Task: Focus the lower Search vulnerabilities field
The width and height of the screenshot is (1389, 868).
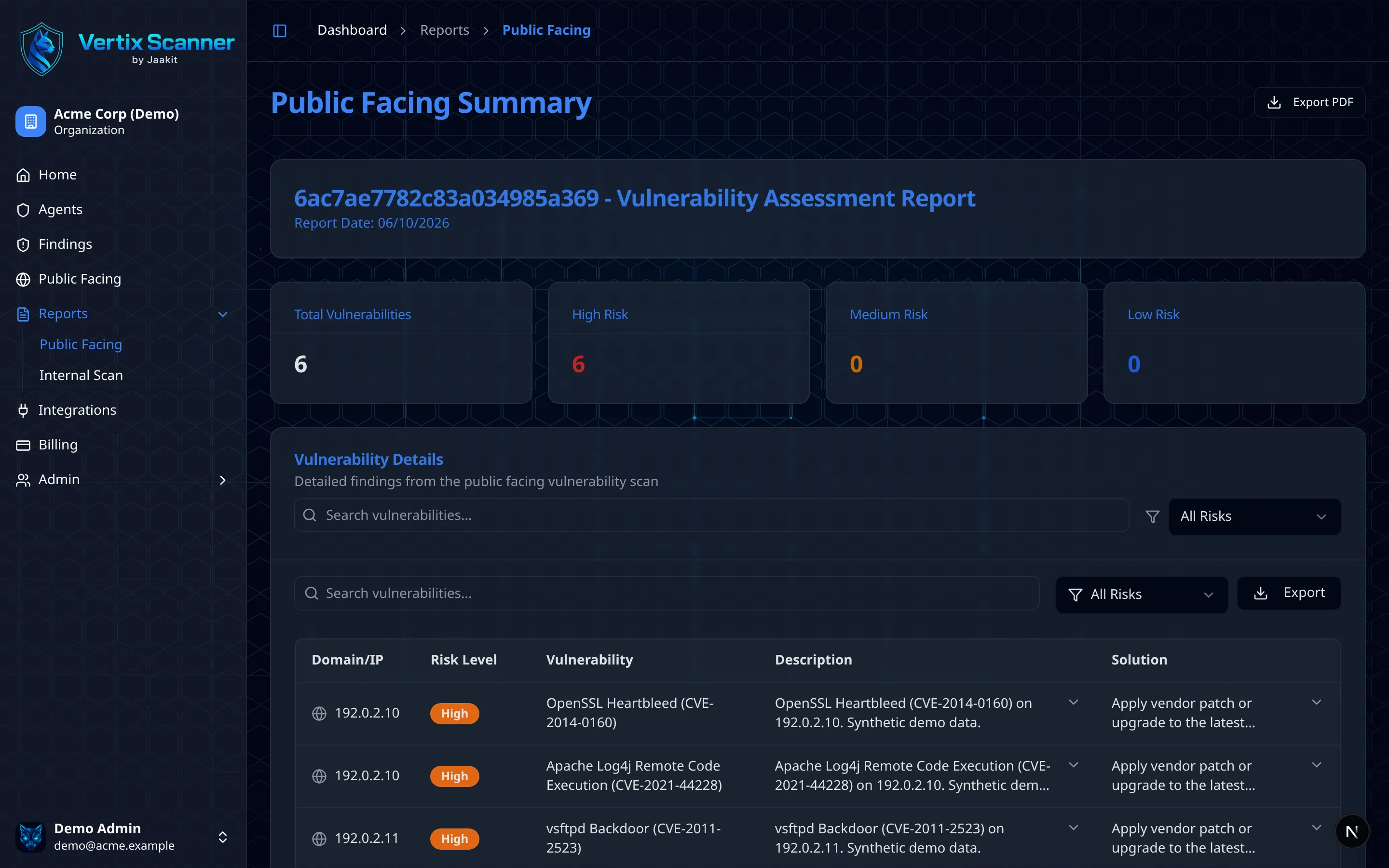Action: (x=667, y=594)
